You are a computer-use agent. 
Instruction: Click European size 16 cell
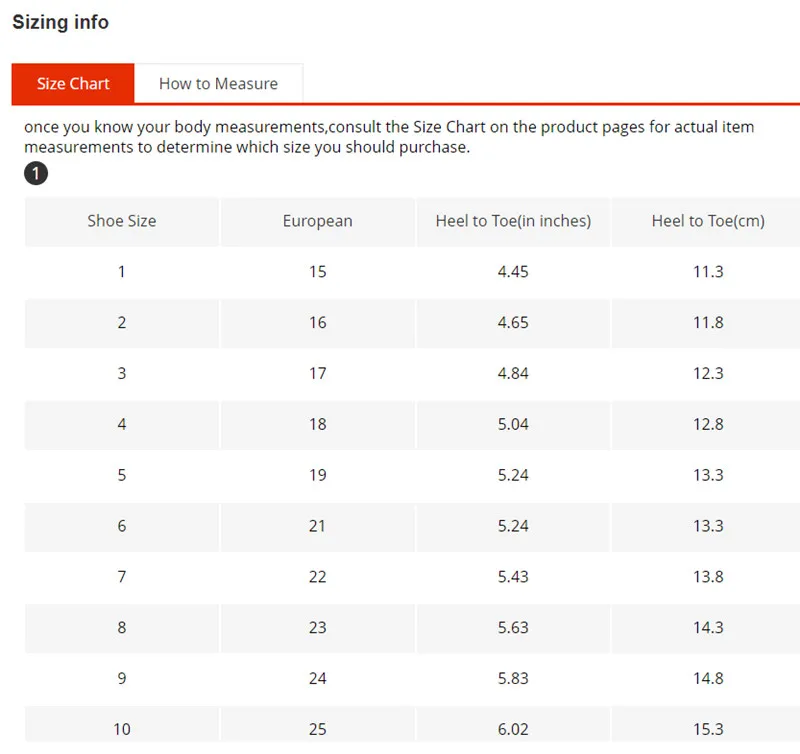317,323
